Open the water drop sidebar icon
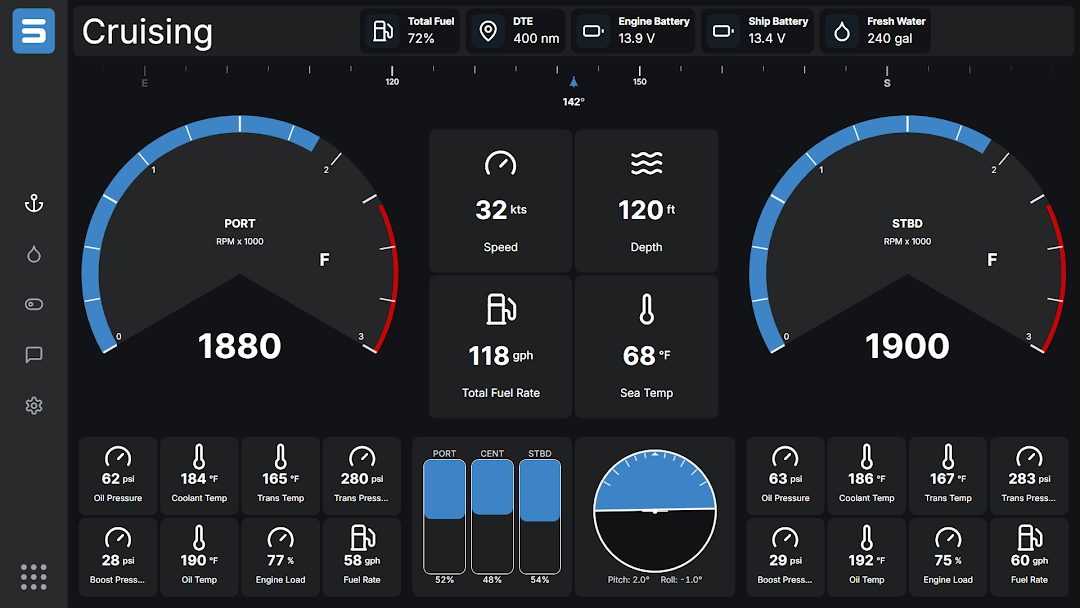 [x=34, y=254]
